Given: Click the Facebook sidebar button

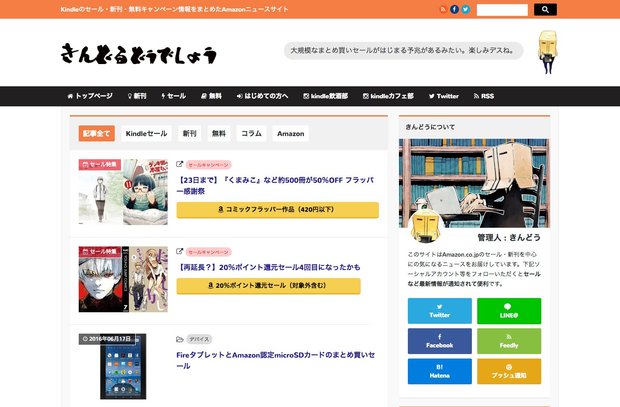Looking at the screenshot, I should coord(440,341).
